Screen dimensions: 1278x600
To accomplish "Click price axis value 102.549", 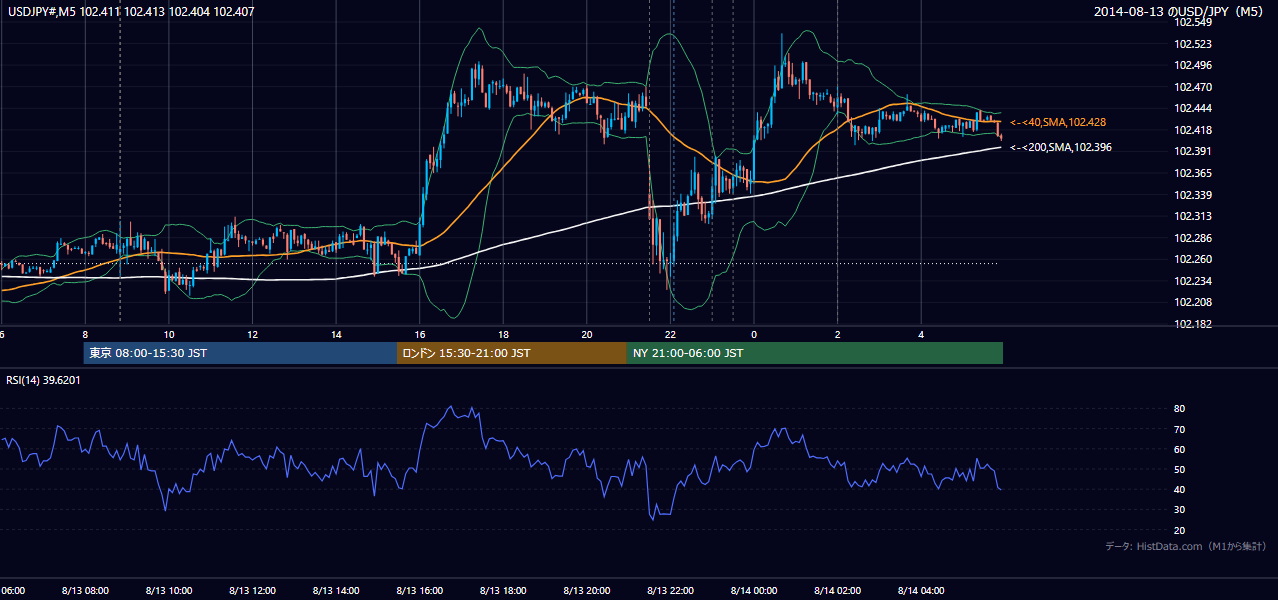I will coord(1192,22).
